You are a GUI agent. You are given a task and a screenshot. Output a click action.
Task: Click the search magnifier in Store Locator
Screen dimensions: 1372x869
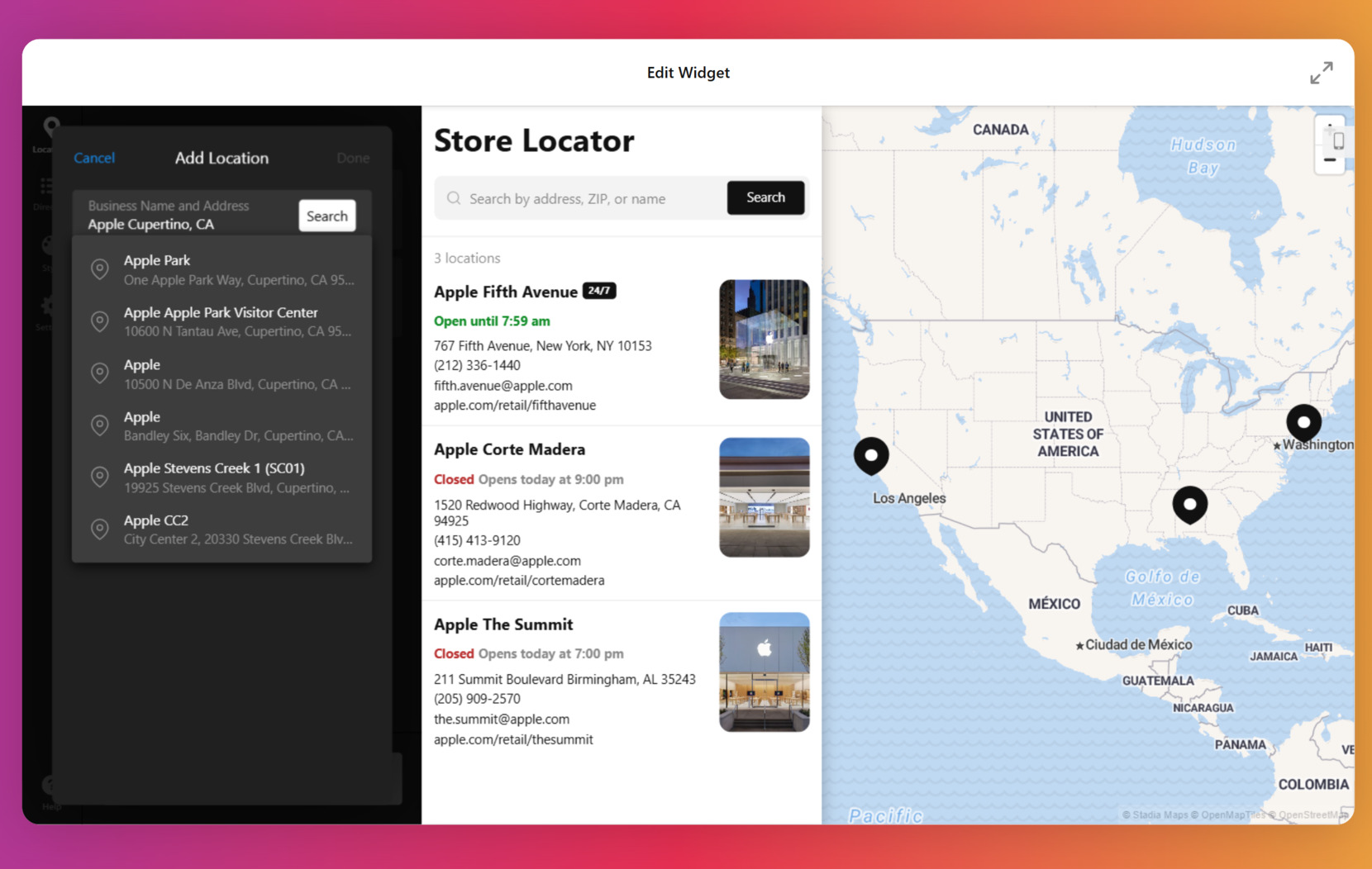pos(454,198)
